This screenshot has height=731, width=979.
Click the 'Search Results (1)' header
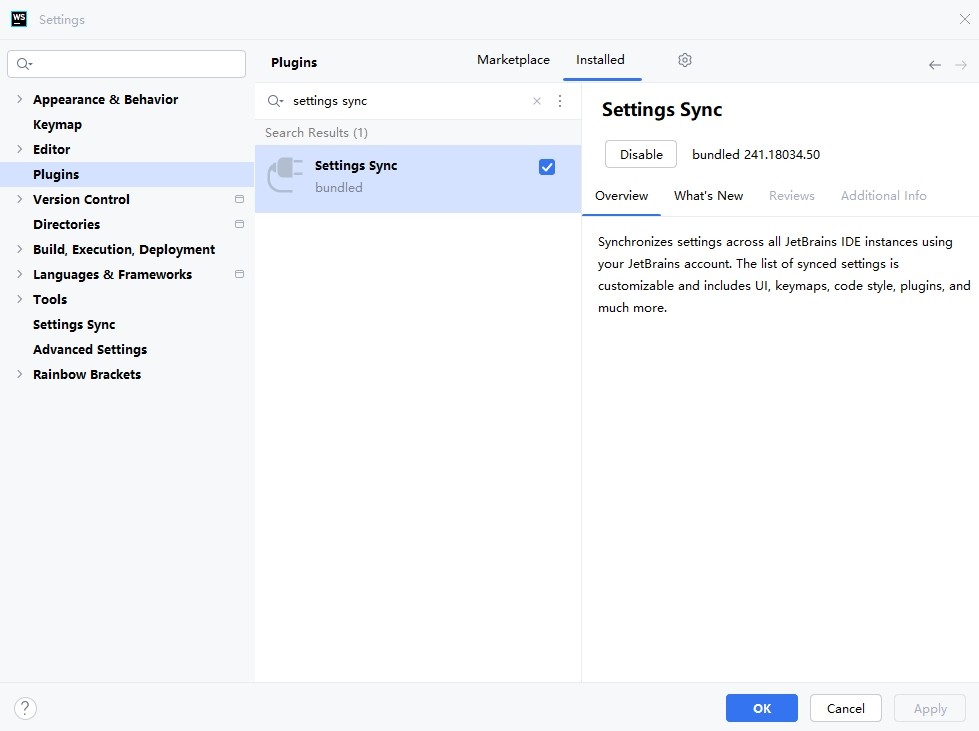click(316, 132)
